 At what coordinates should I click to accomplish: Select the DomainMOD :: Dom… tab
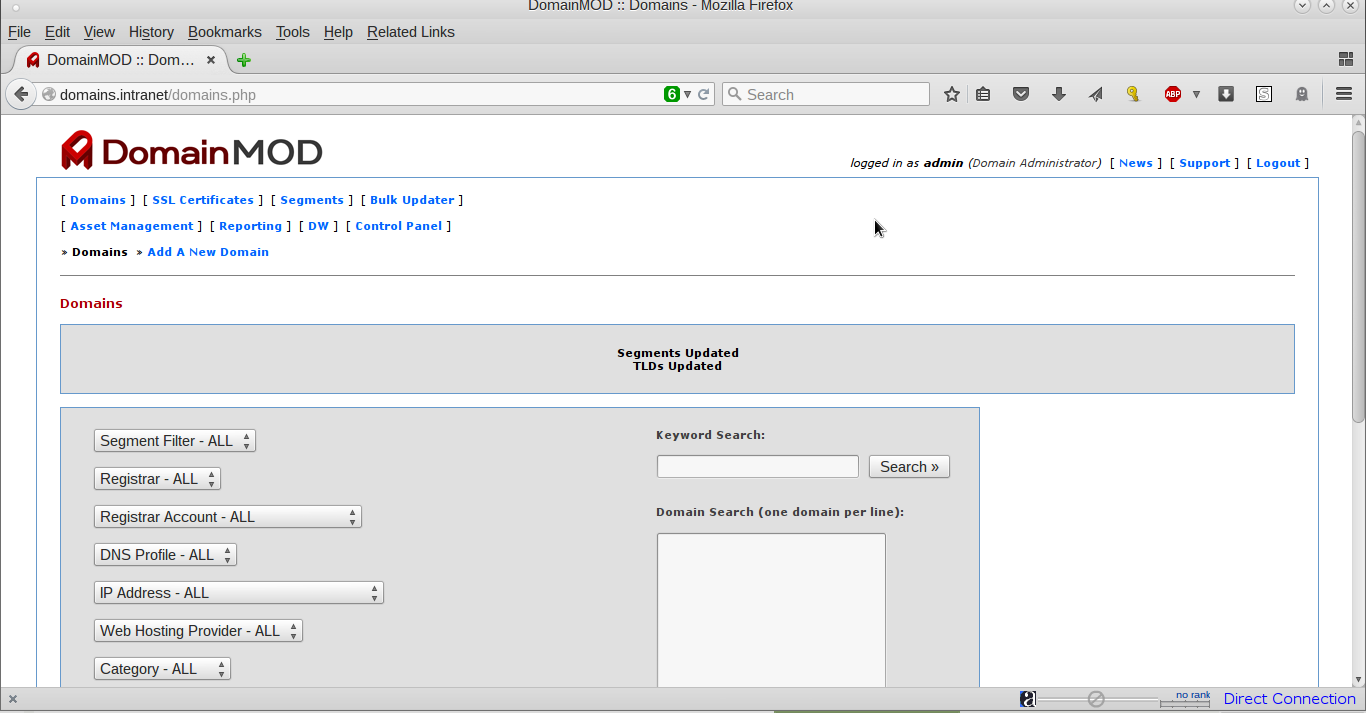point(120,60)
